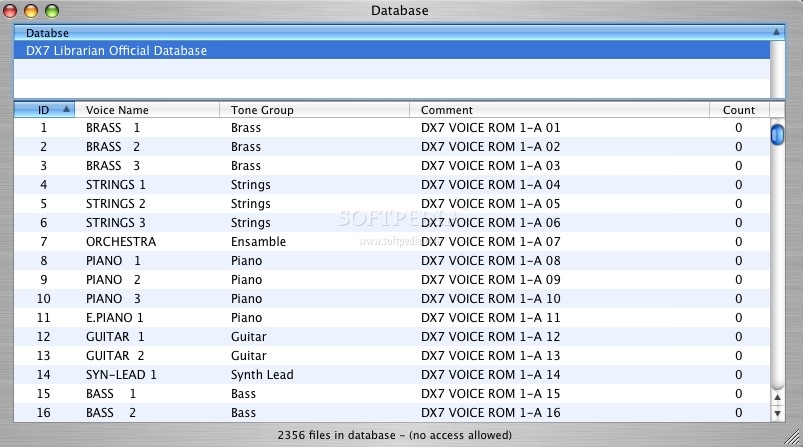Click comment DX7 VOICE ROM 1-A 16

click(x=490, y=412)
